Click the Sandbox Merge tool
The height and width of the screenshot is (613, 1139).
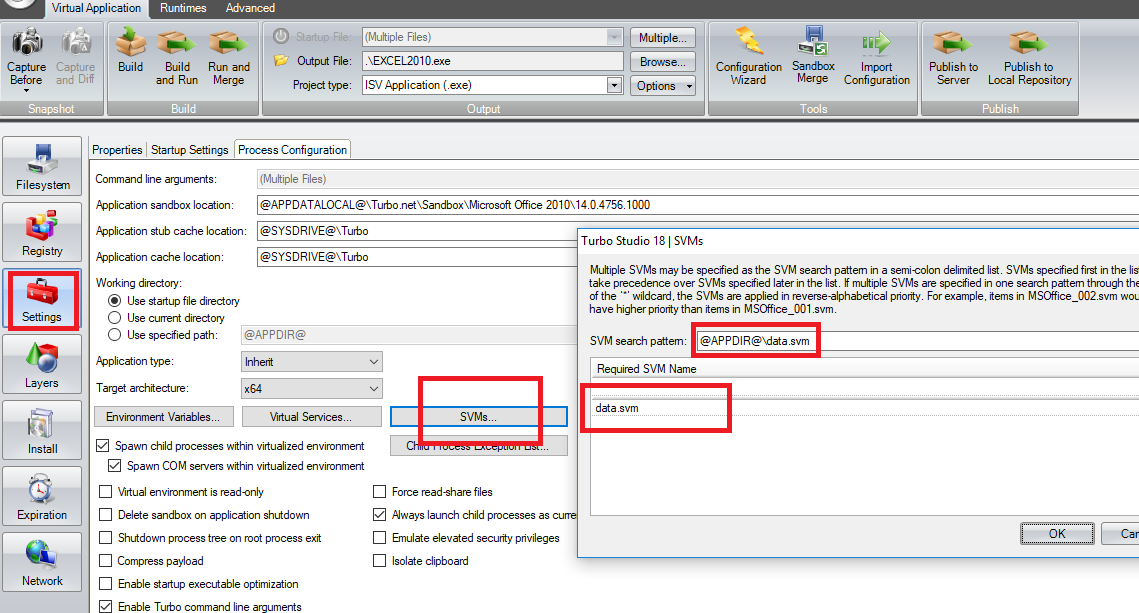pyautogui.click(x=812, y=57)
